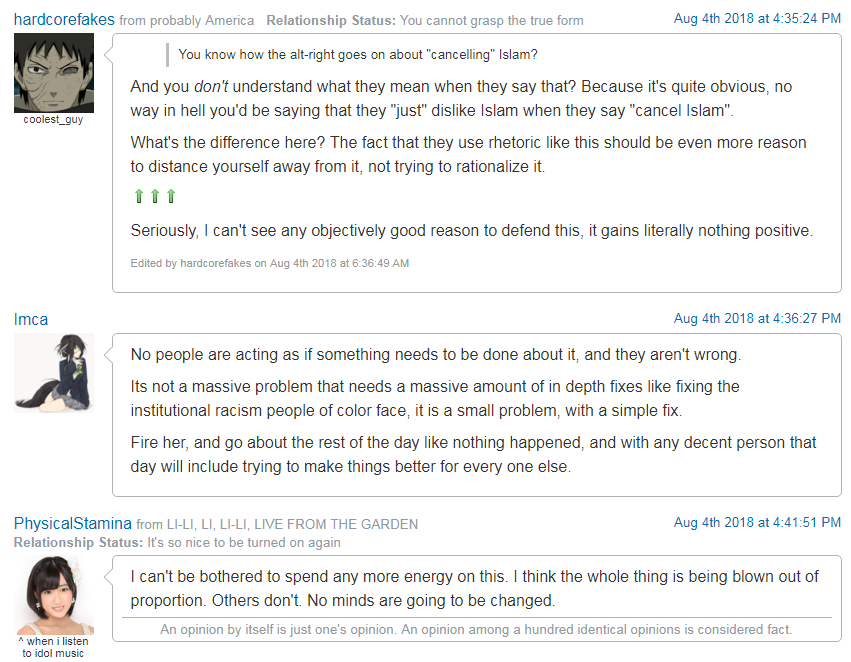Click the first green up arrow emoji

(x=139, y=196)
